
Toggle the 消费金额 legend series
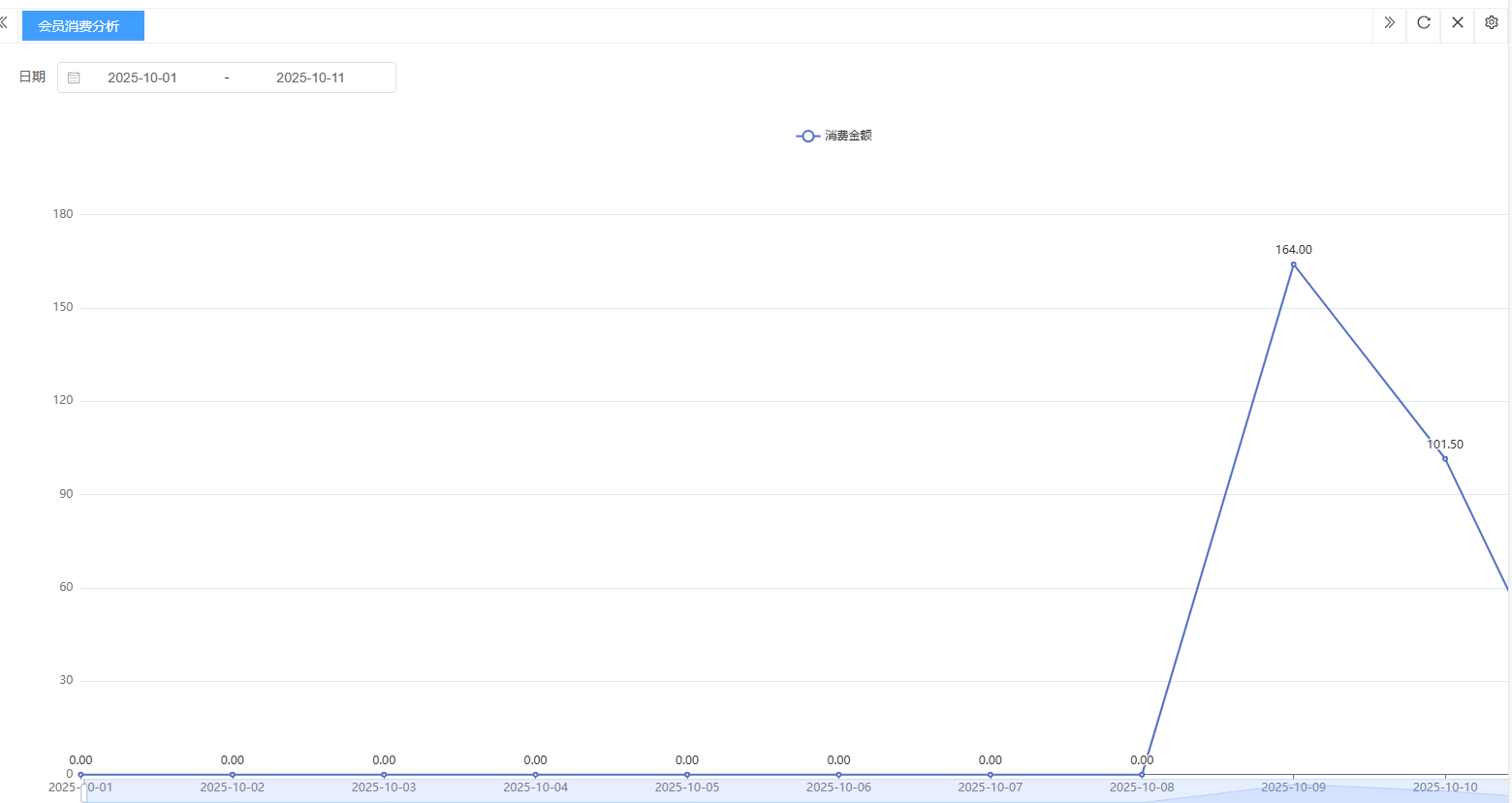pyautogui.click(x=848, y=136)
